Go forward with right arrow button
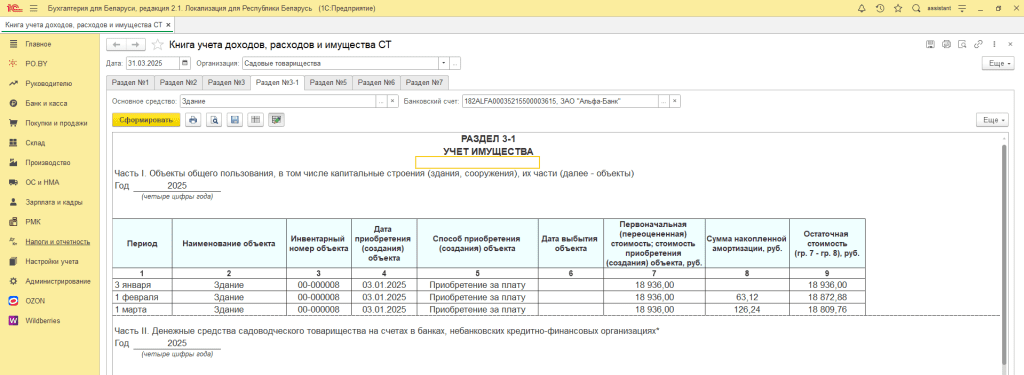Screen dimensions: 1024x375 (x=135, y=44)
